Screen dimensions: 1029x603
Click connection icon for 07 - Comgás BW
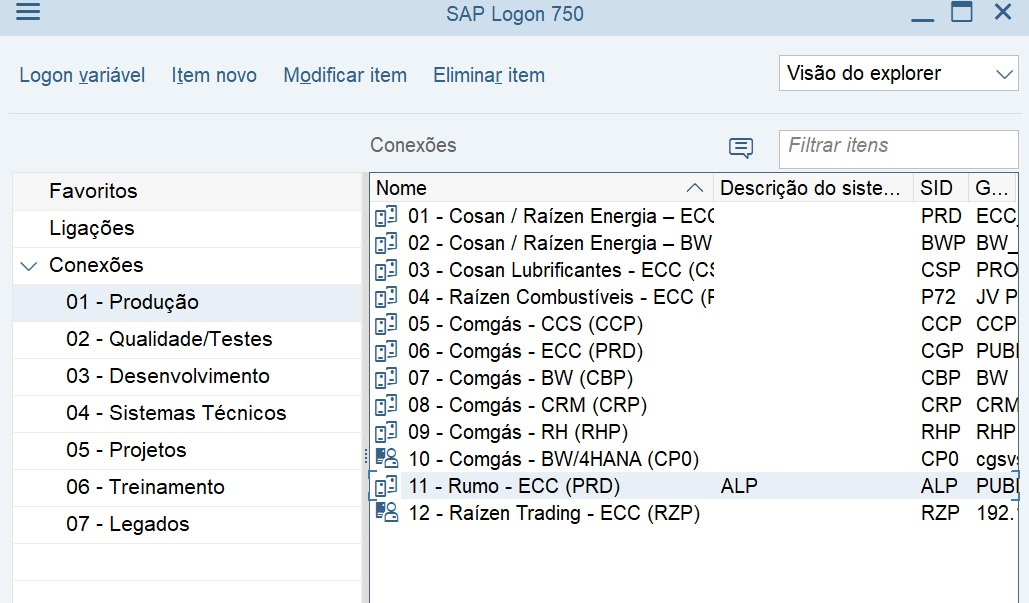point(386,378)
